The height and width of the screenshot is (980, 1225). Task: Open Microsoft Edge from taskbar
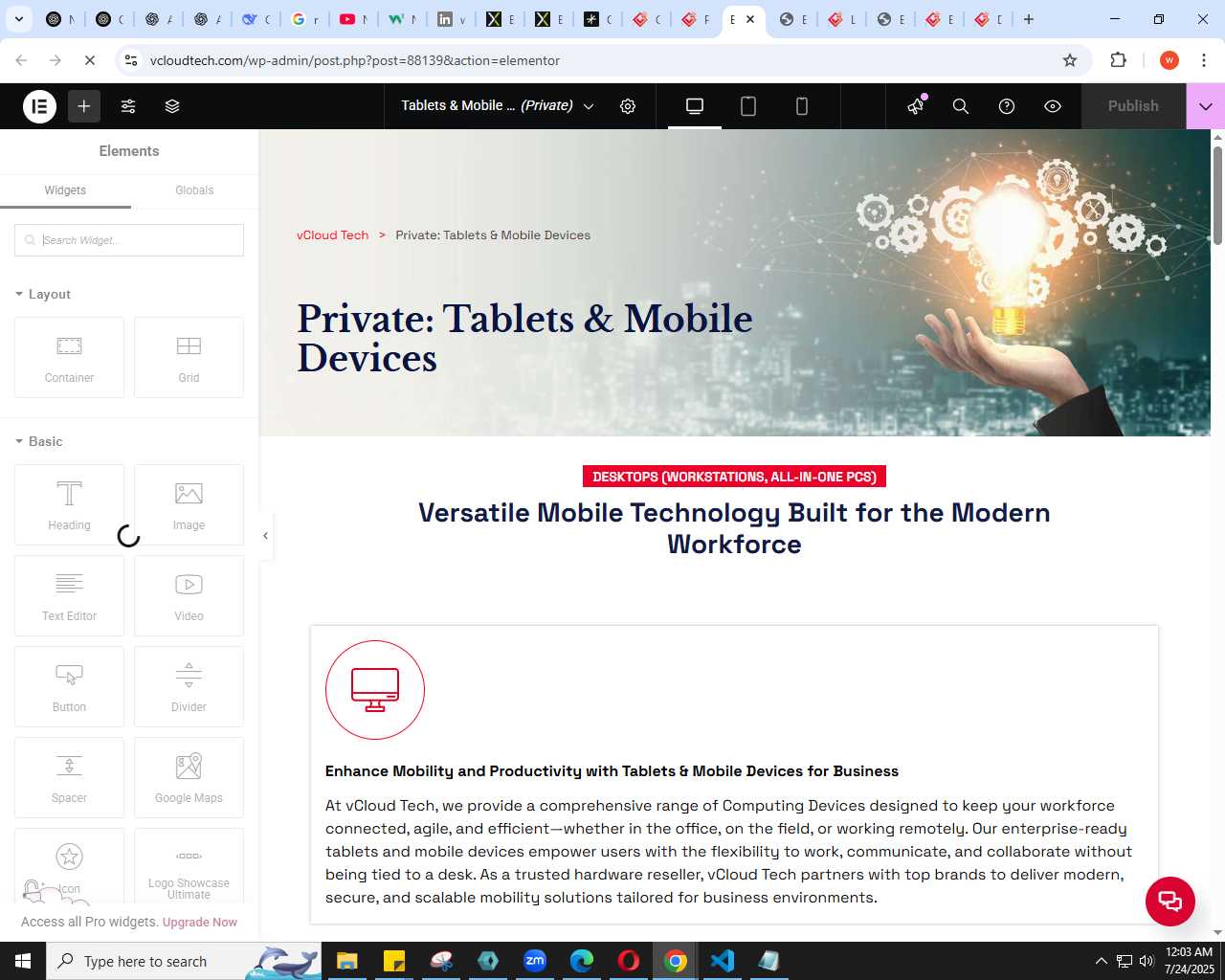pyautogui.click(x=582, y=961)
